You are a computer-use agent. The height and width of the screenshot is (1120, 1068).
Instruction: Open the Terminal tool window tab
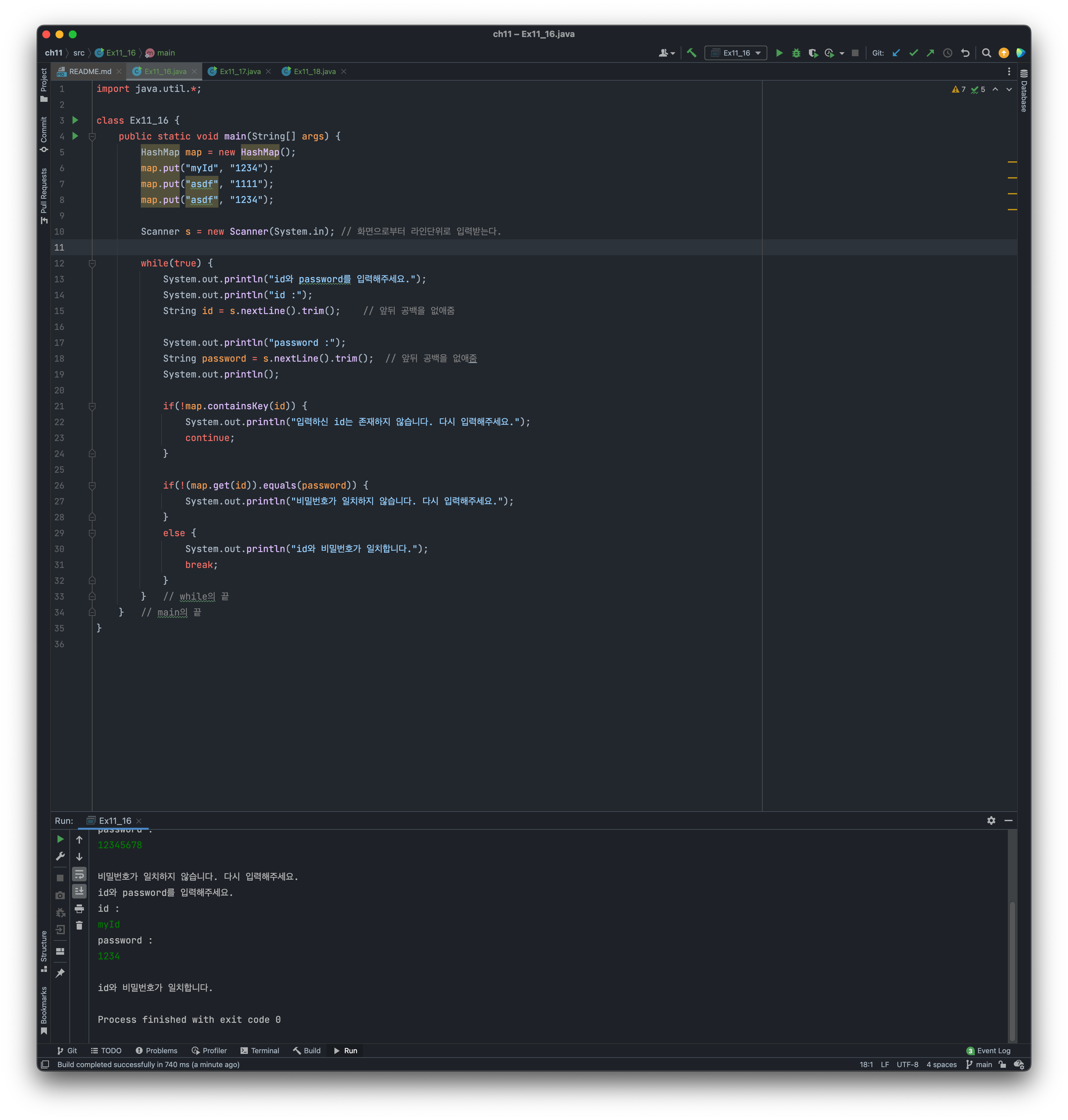click(260, 1051)
